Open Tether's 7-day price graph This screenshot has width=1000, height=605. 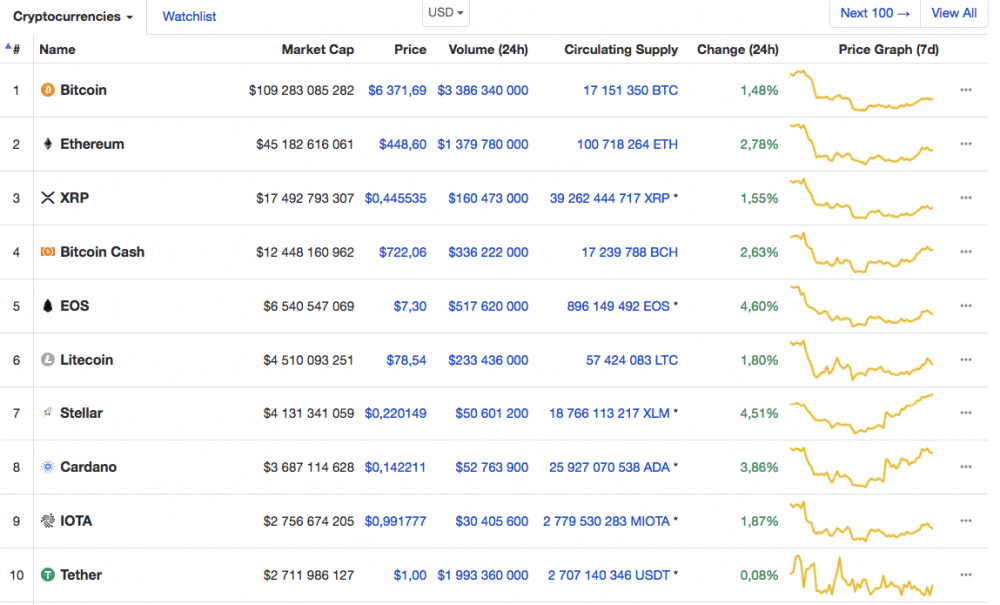862,575
